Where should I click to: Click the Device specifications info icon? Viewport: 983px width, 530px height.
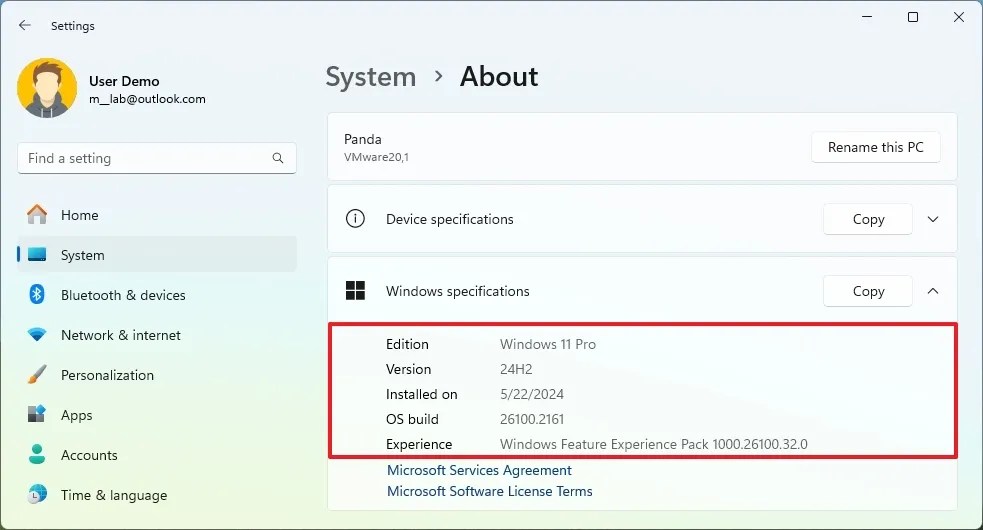point(355,219)
